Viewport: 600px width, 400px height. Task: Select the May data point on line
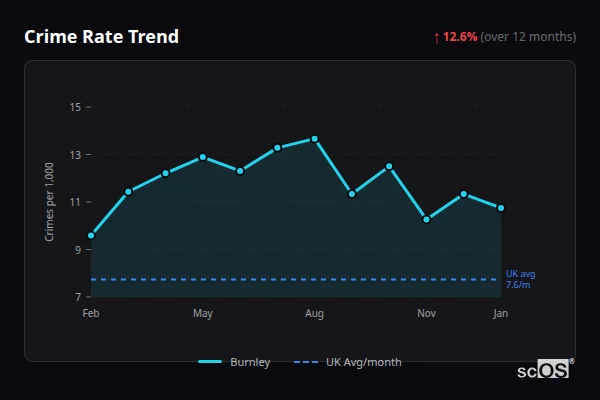click(x=203, y=157)
